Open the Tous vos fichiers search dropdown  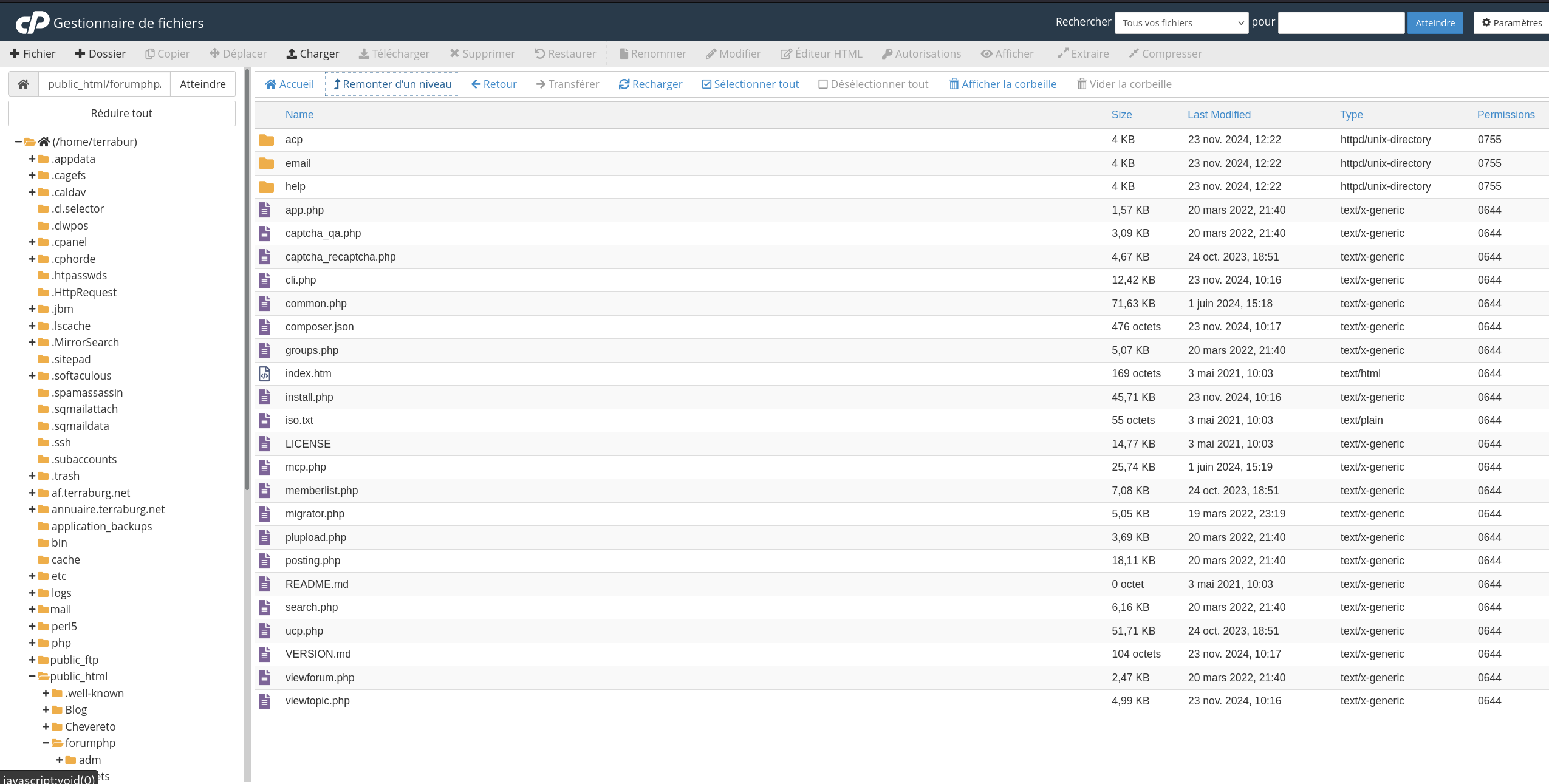1181,22
